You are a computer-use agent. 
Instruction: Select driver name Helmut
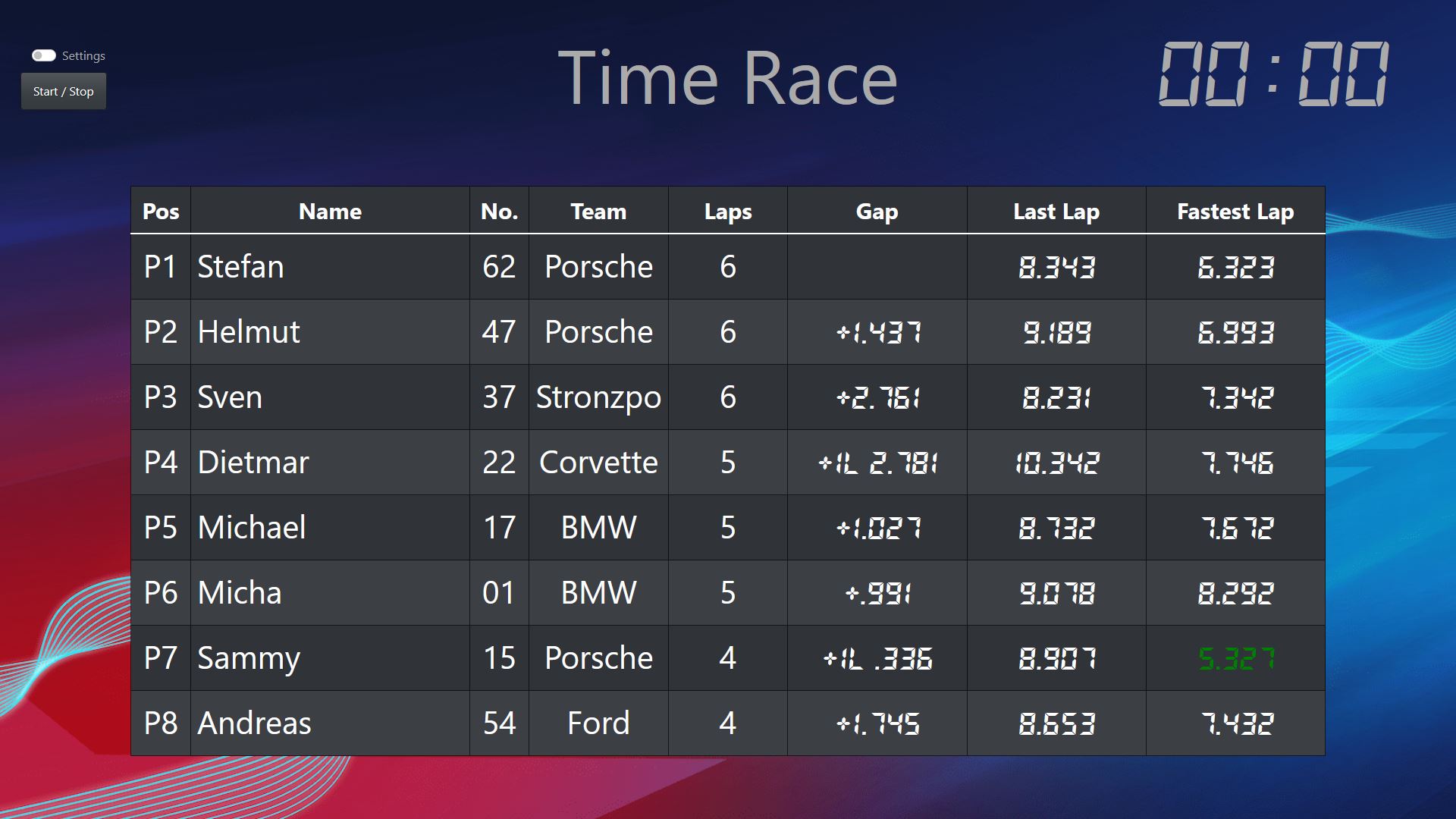pos(249,332)
